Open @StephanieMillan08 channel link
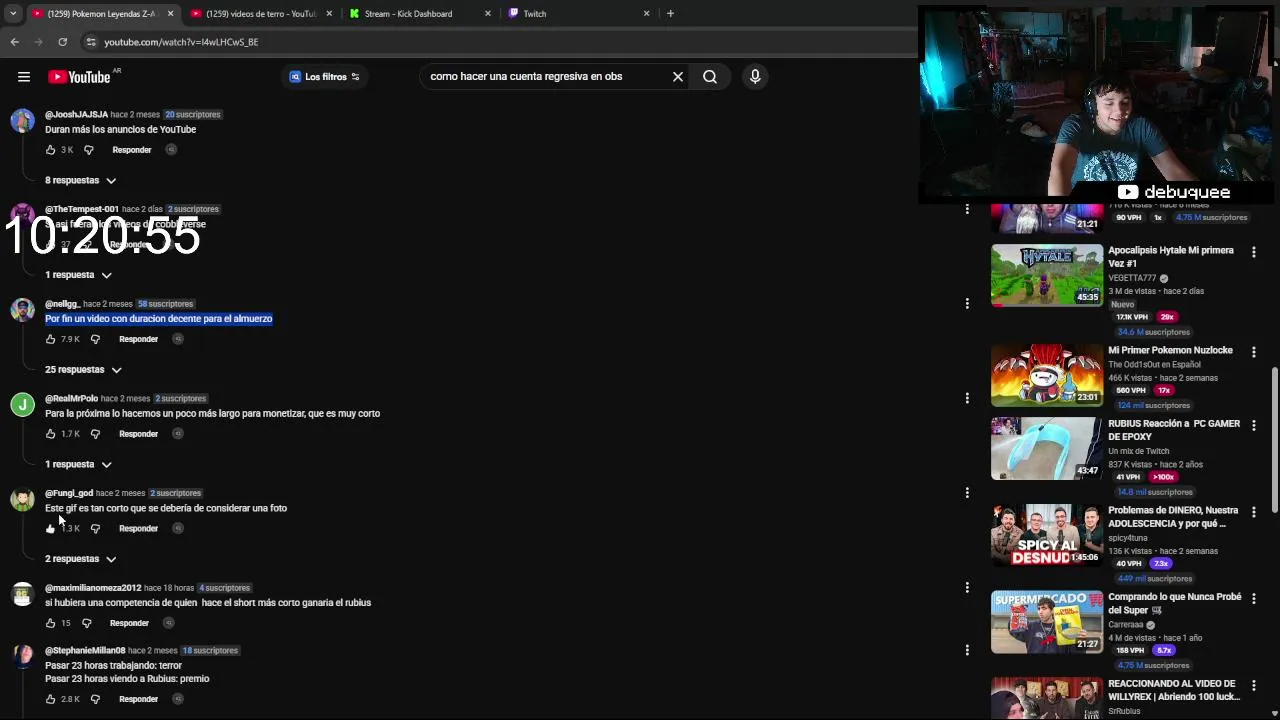The width and height of the screenshot is (1280, 720). tap(85, 651)
